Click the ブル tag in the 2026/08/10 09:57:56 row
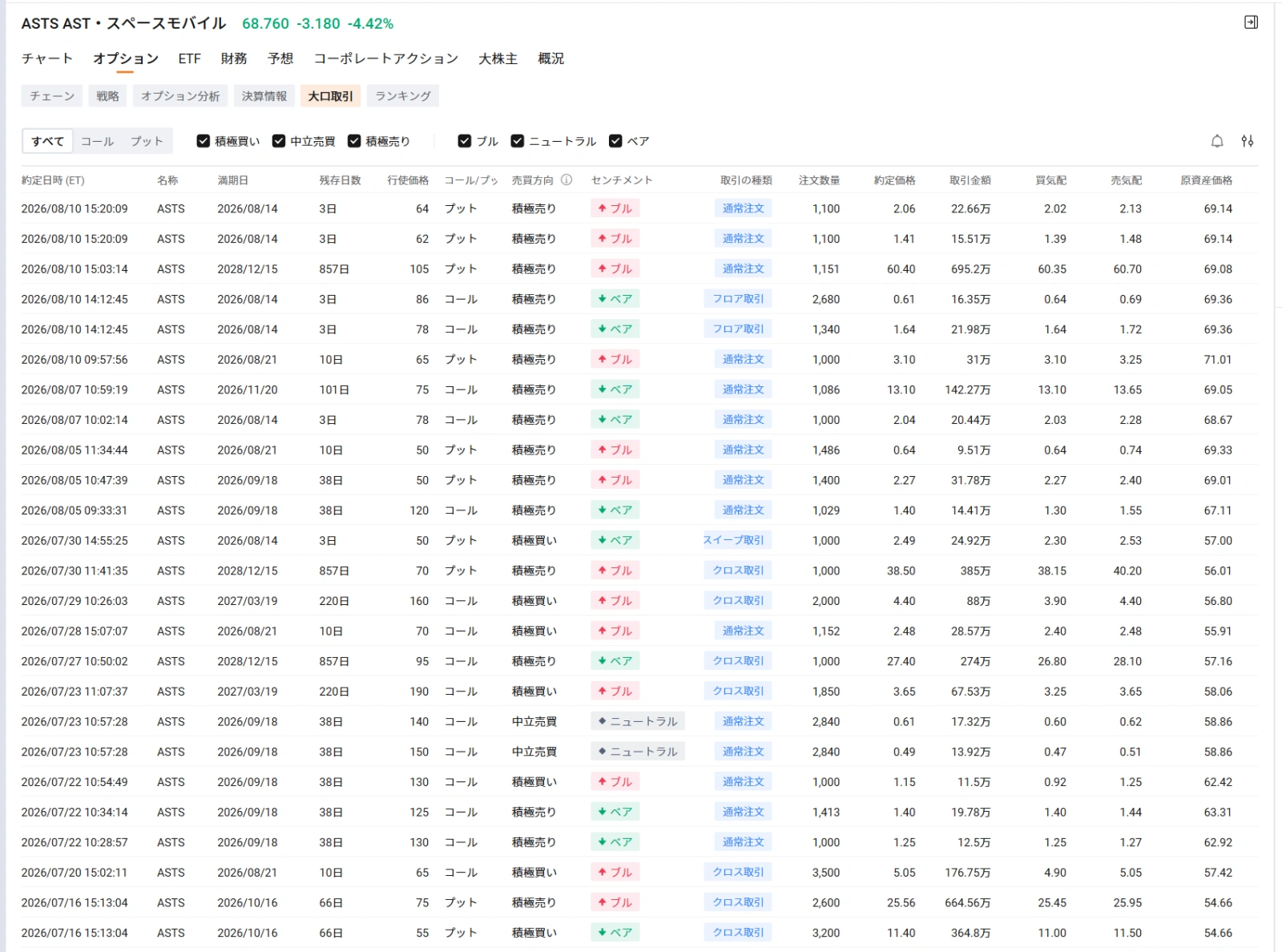1282x952 pixels. point(615,360)
